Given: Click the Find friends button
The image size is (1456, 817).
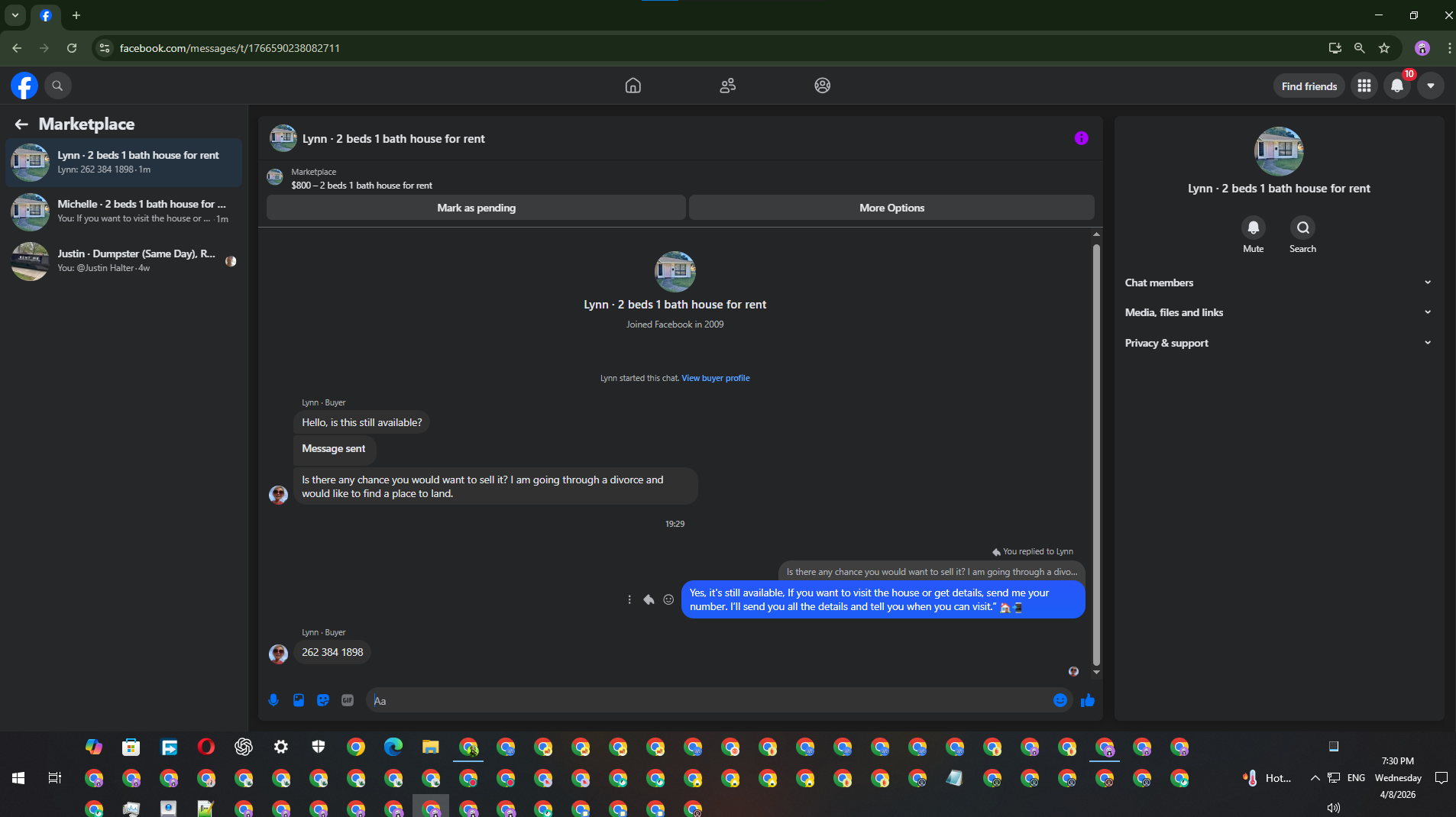Looking at the screenshot, I should [1309, 86].
